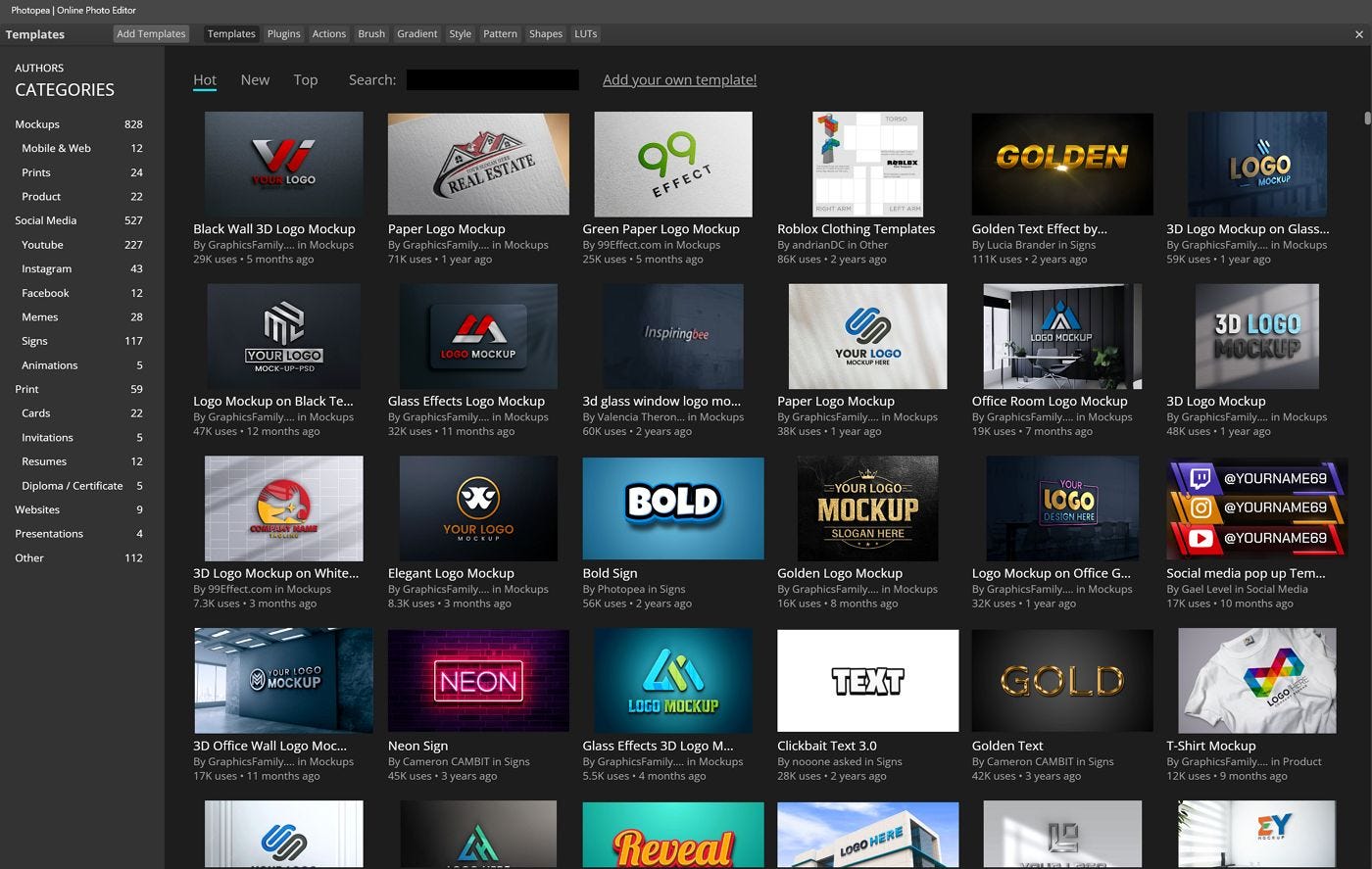The height and width of the screenshot is (869, 1372).
Task: Open the Pattern tab
Action: coord(500,33)
